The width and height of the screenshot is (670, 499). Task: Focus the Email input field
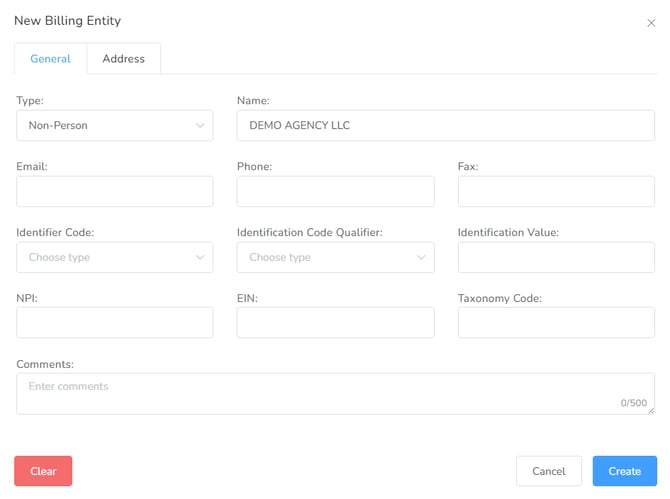click(x=114, y=191)
